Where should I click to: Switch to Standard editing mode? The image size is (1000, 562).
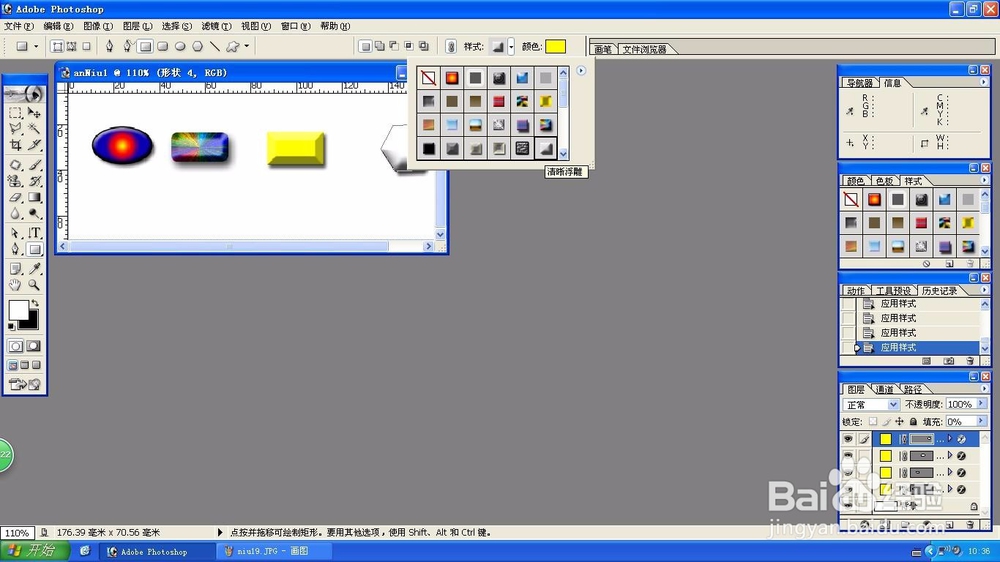(15, 346)
